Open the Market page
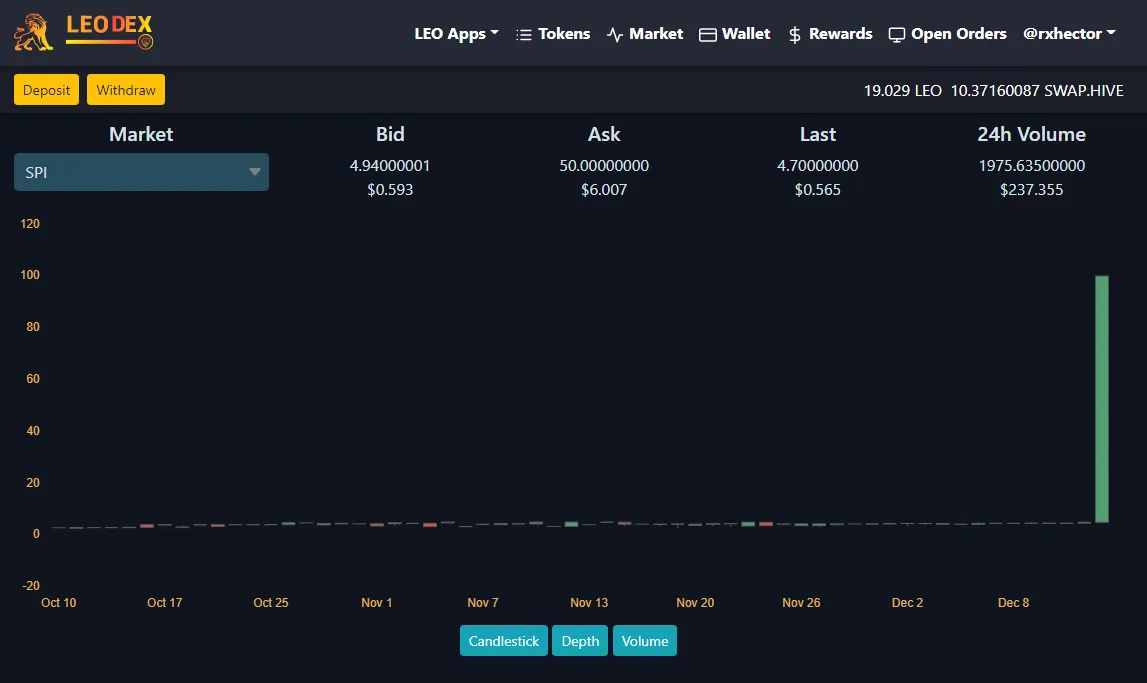This screenshot has height=683, width=1147. coord(655,34)
